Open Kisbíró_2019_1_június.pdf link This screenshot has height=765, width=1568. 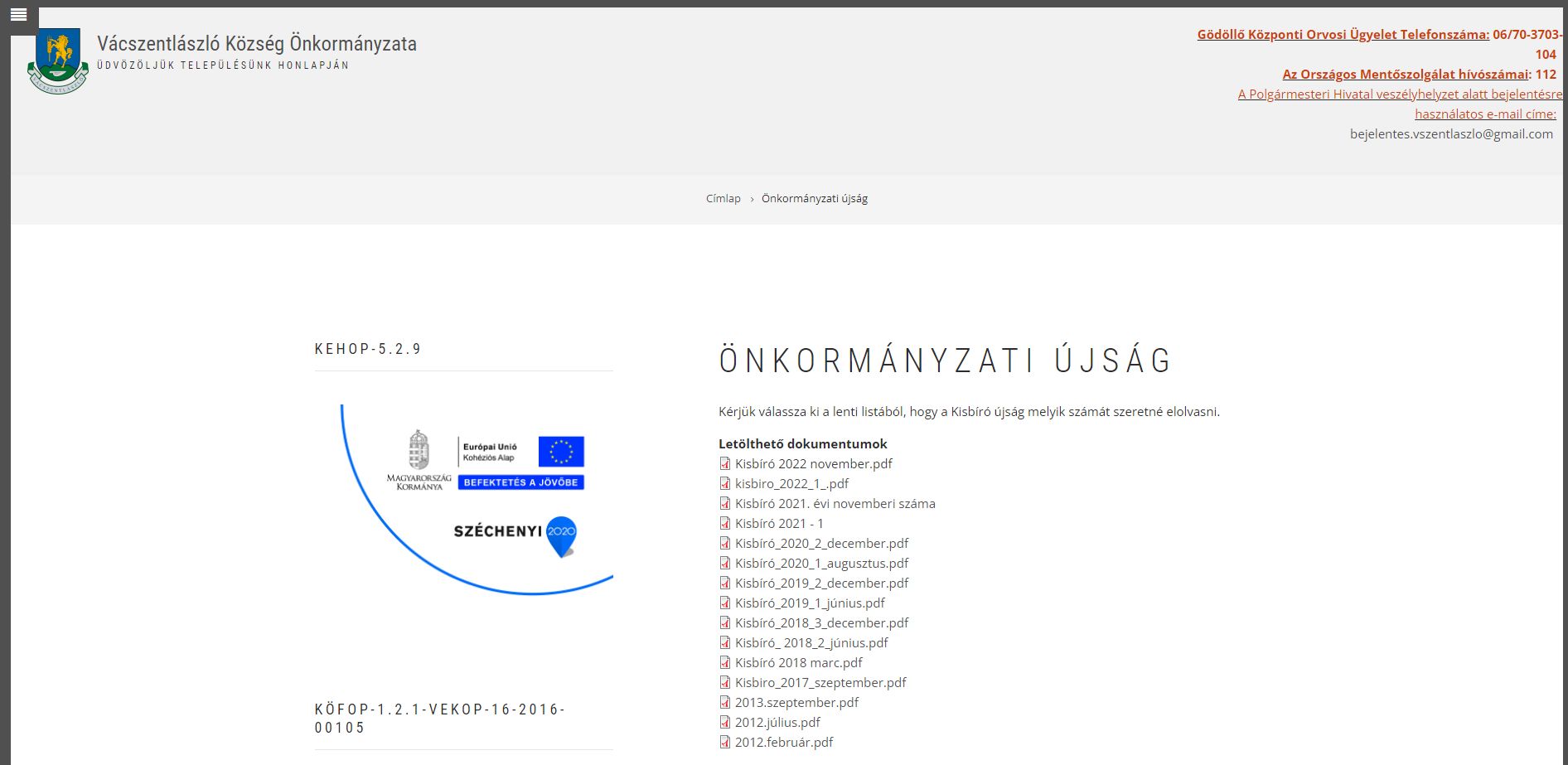pyautogui.click(x=810, y=603)
